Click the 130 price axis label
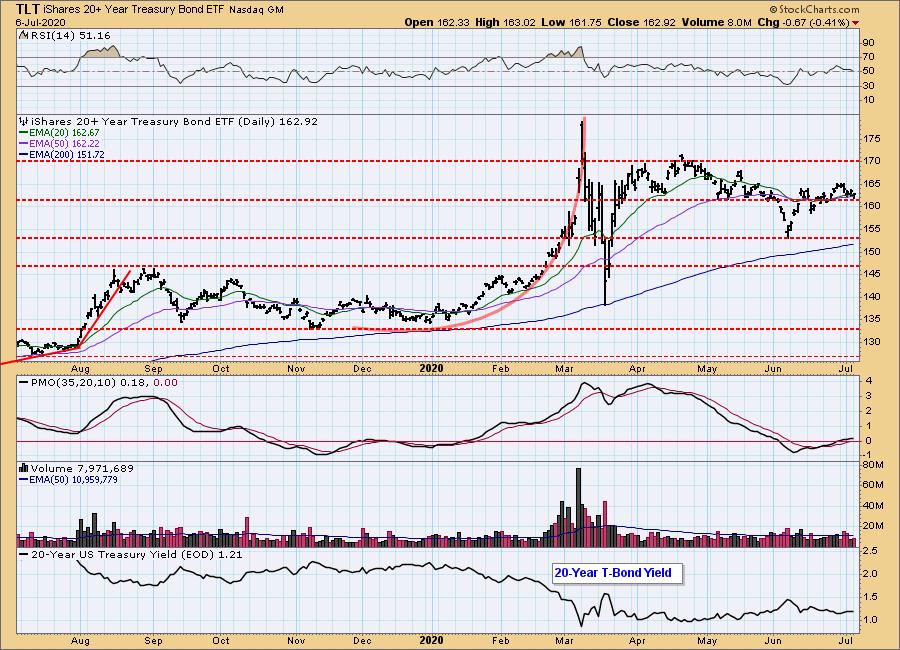 [x=872, y=342]
